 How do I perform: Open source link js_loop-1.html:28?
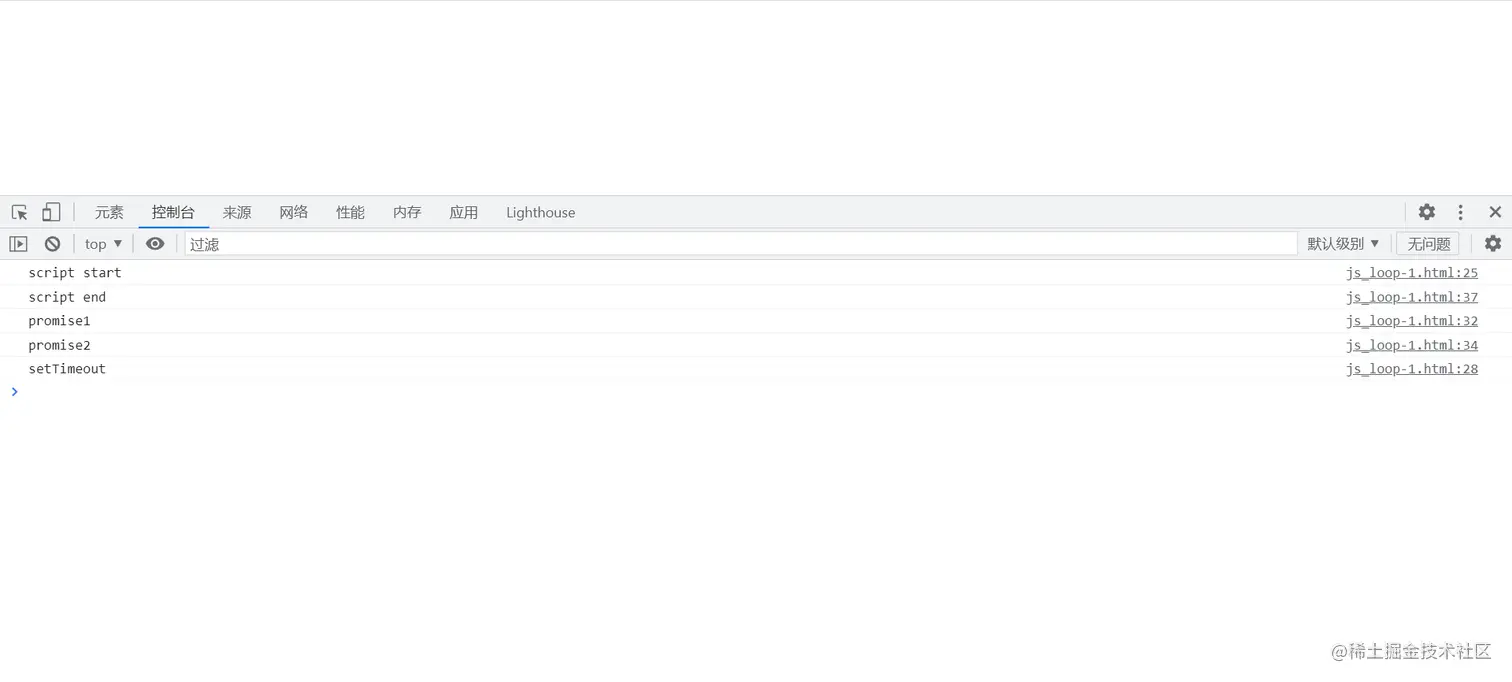pos(1412,368)
